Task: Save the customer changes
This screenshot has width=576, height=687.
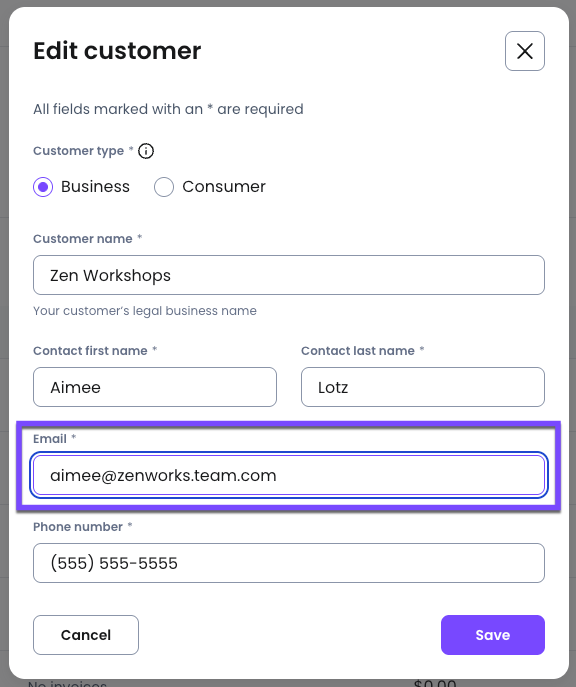Action: point(493,635)
